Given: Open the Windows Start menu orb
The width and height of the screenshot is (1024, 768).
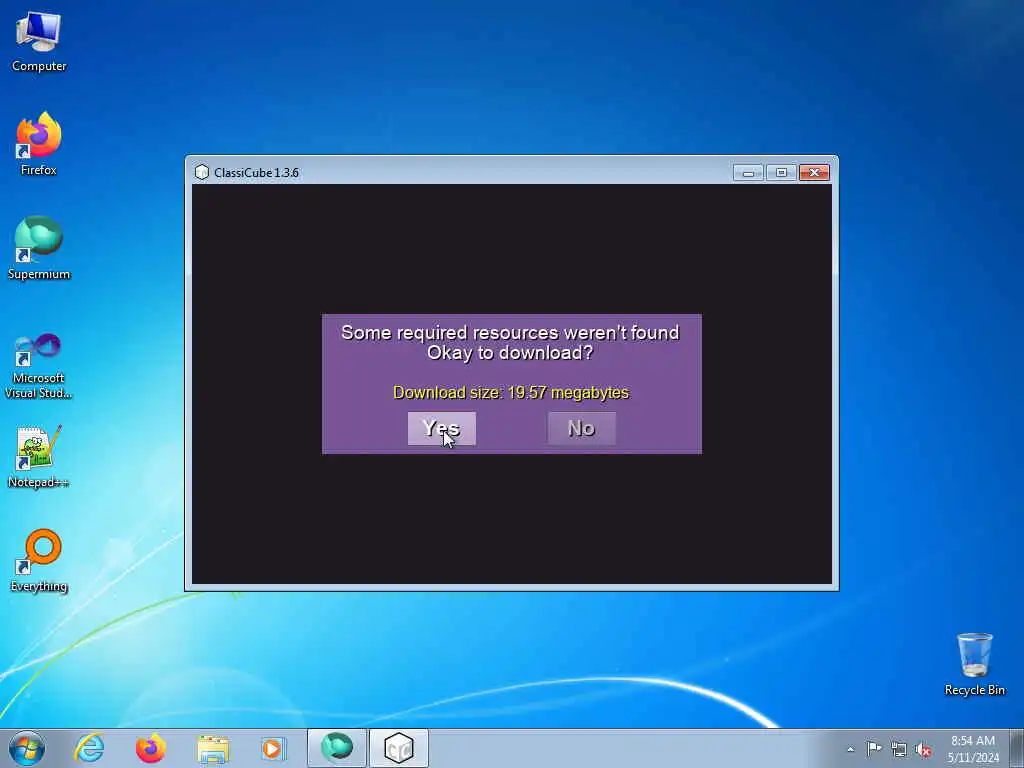Looking at the screenshot, I should (x=27, y=748).
